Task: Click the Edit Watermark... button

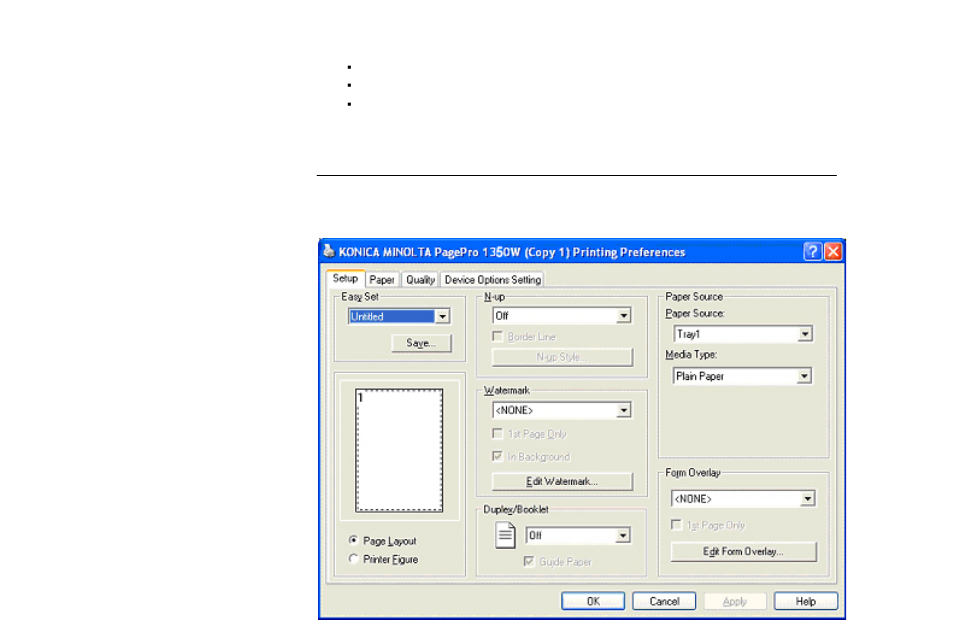Action: click(x=562, y=481)
